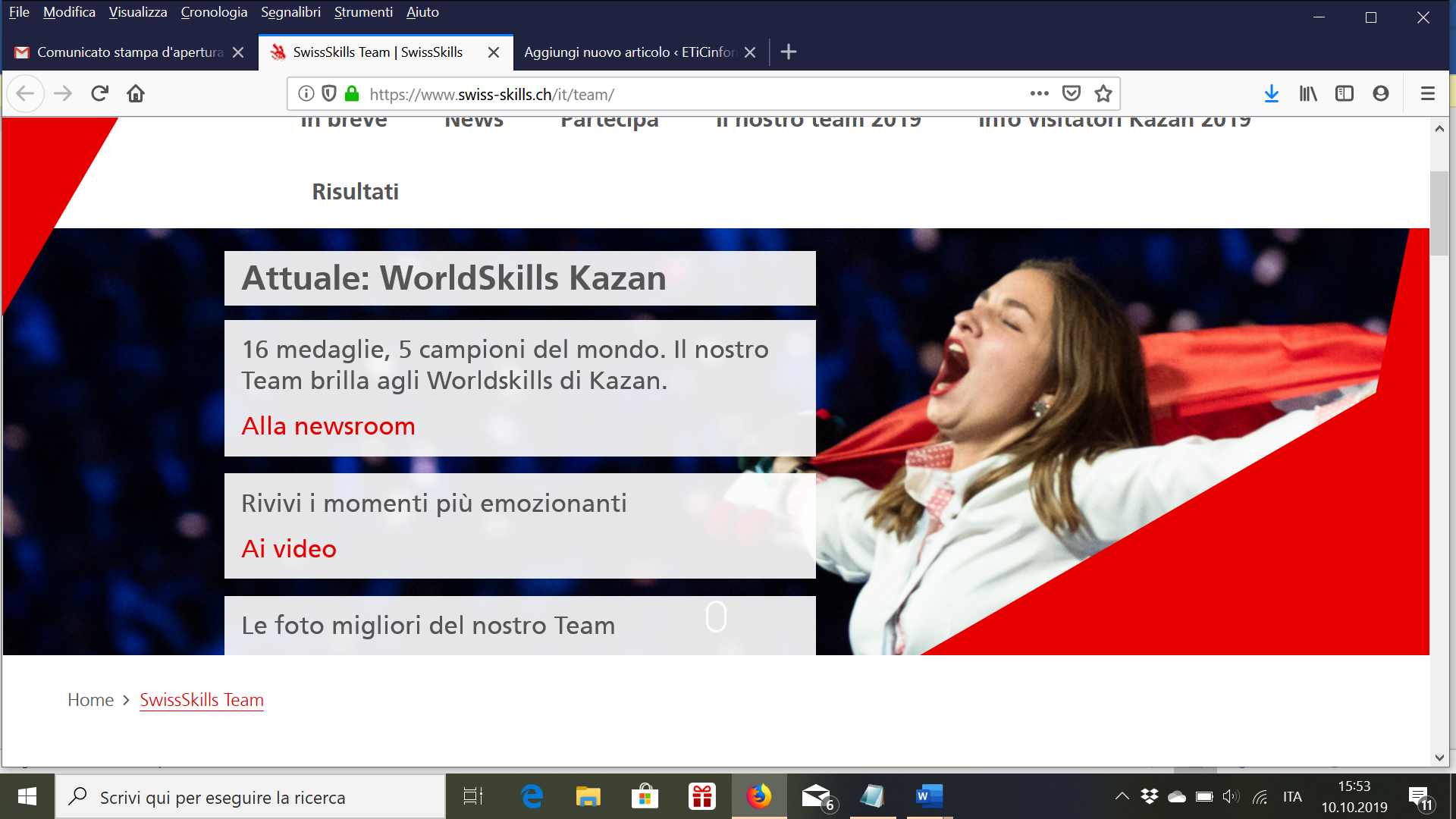Screen dimensions: 1456x819
Task: Open the Windows Start menu
Action: [27, 796]
